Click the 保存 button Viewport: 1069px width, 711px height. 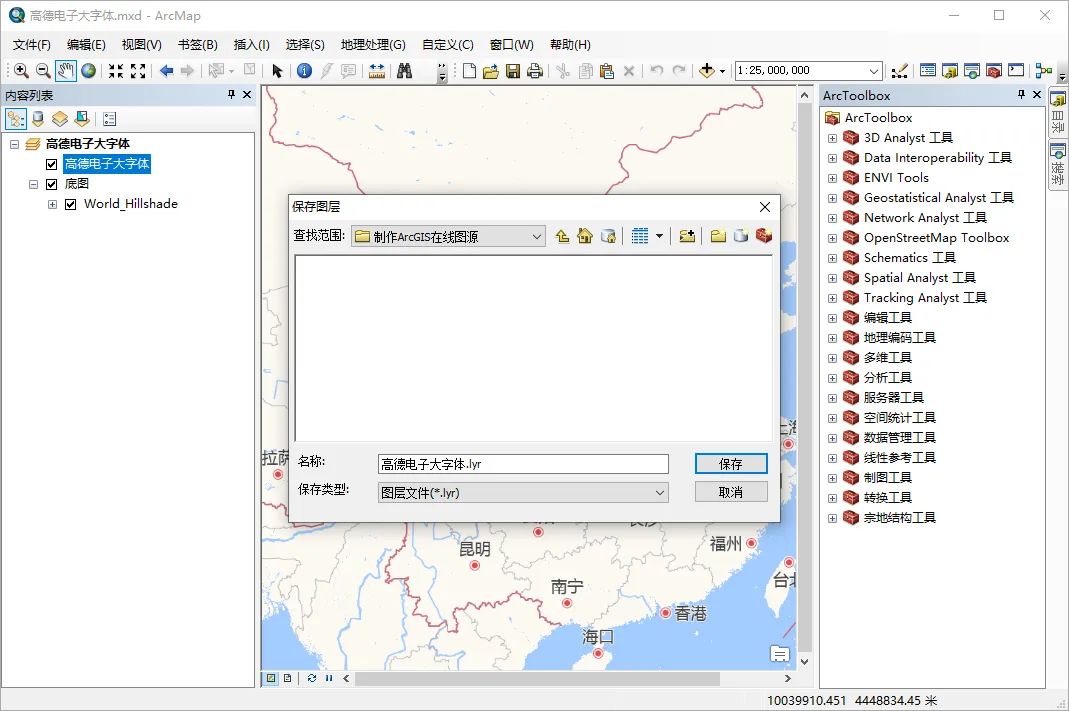[x=731, y=464]
